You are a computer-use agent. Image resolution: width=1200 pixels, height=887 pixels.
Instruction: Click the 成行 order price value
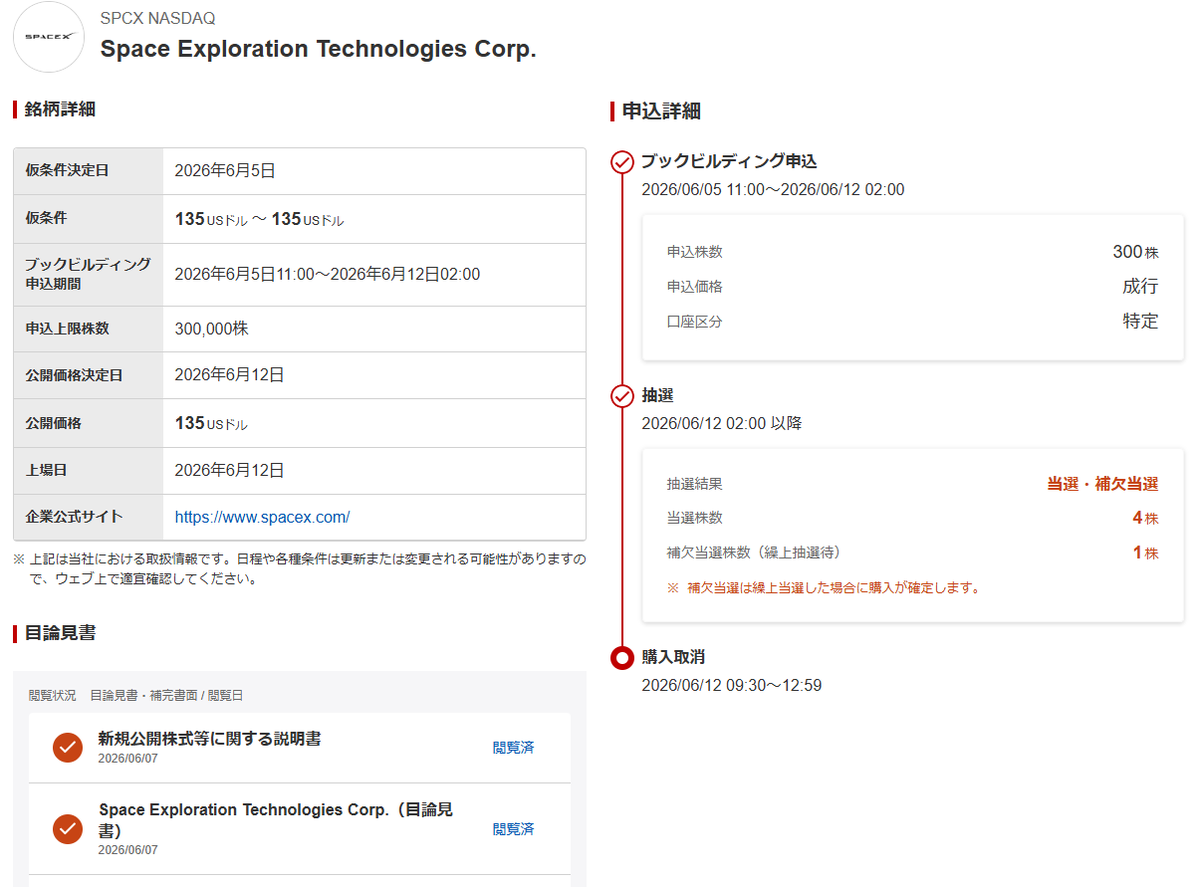pyautogui.click(x=1140, y=287)
